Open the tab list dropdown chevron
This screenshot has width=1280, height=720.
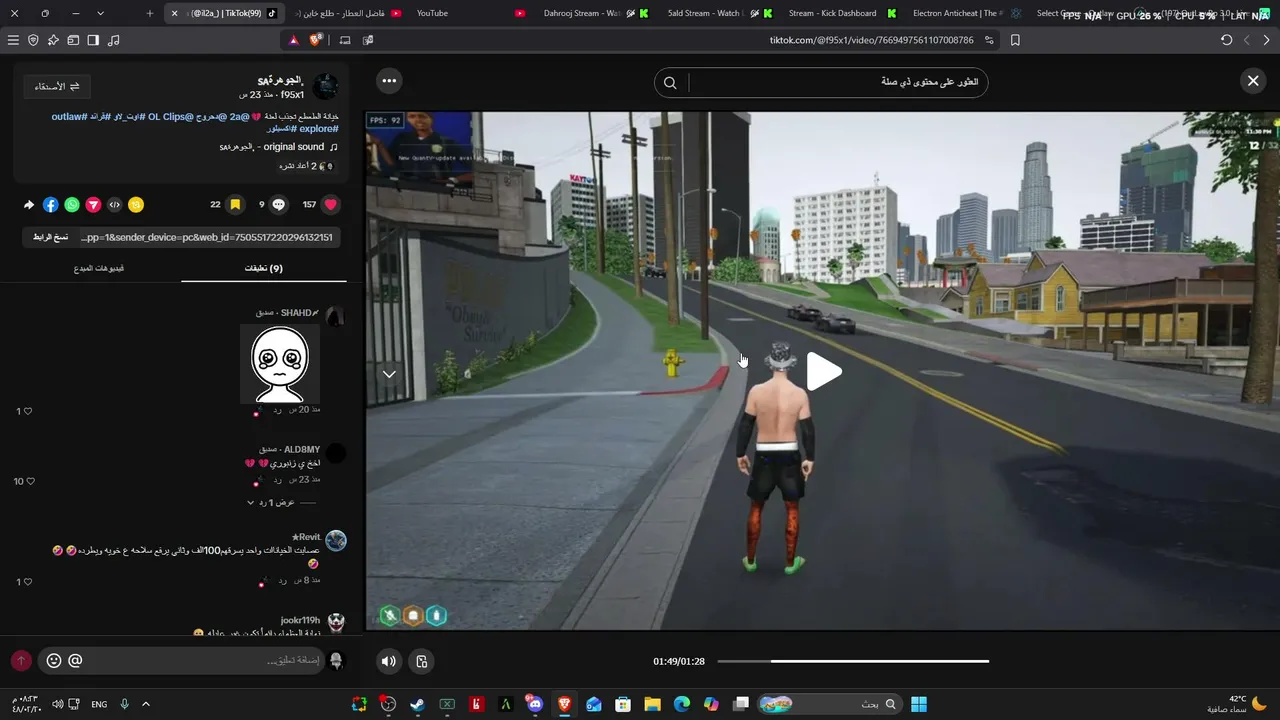click(x=100, y=13)
